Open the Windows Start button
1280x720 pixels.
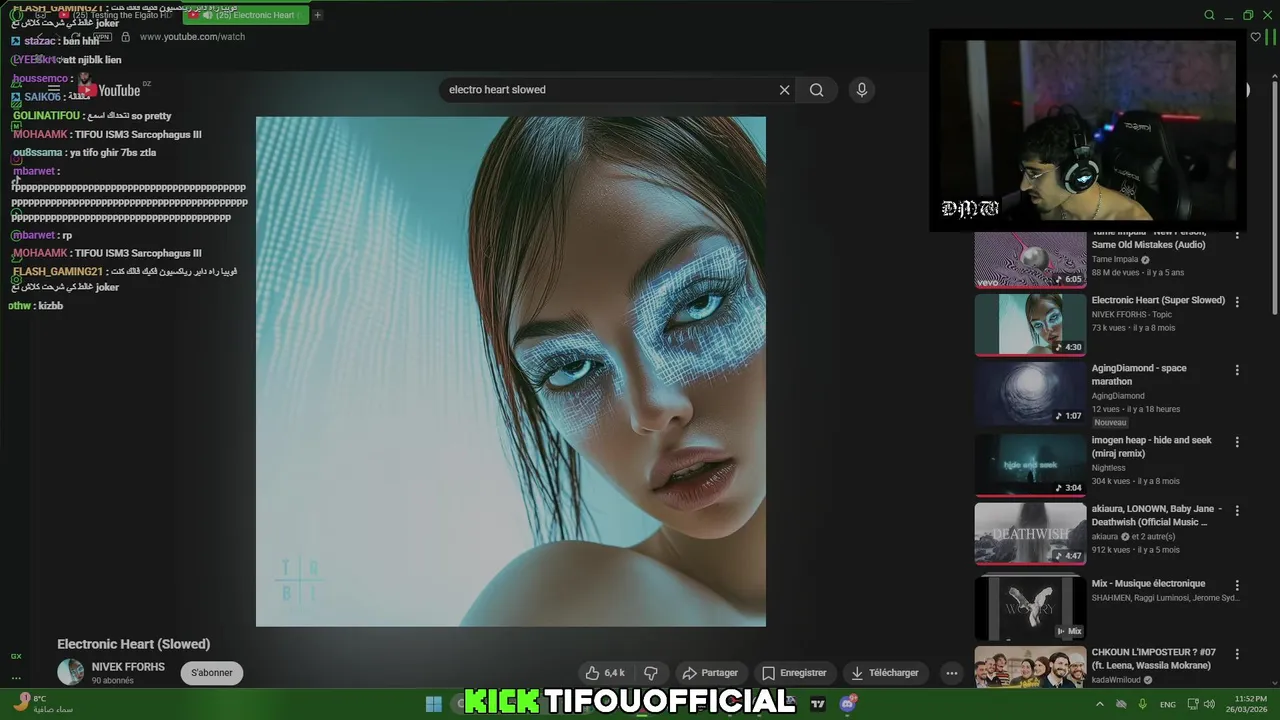tap(434, 704)
